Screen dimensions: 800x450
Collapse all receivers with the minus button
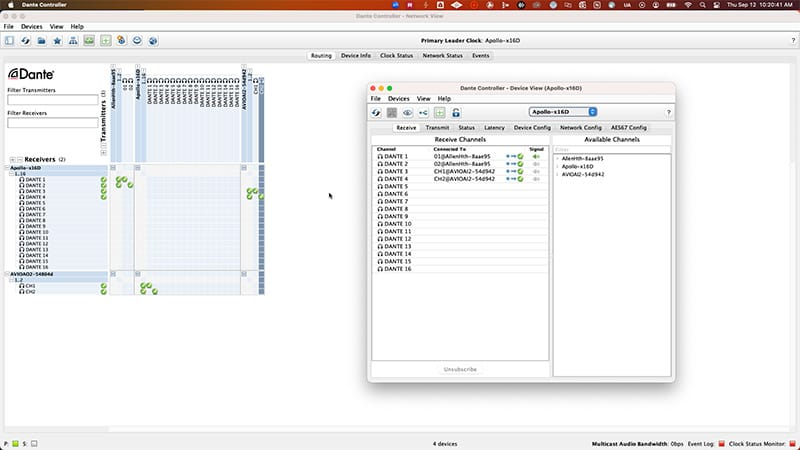coord(20,160)
